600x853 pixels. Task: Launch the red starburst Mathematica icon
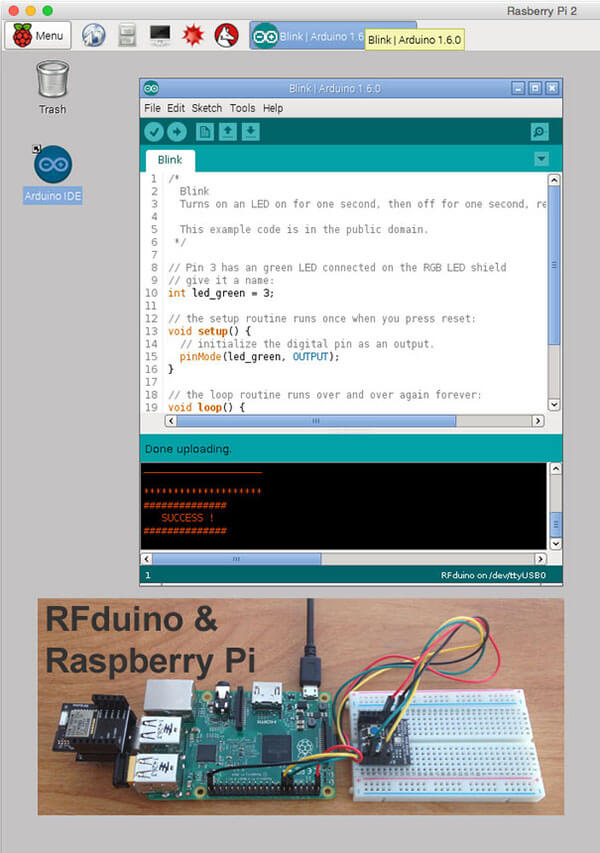(x=193, y=35)
